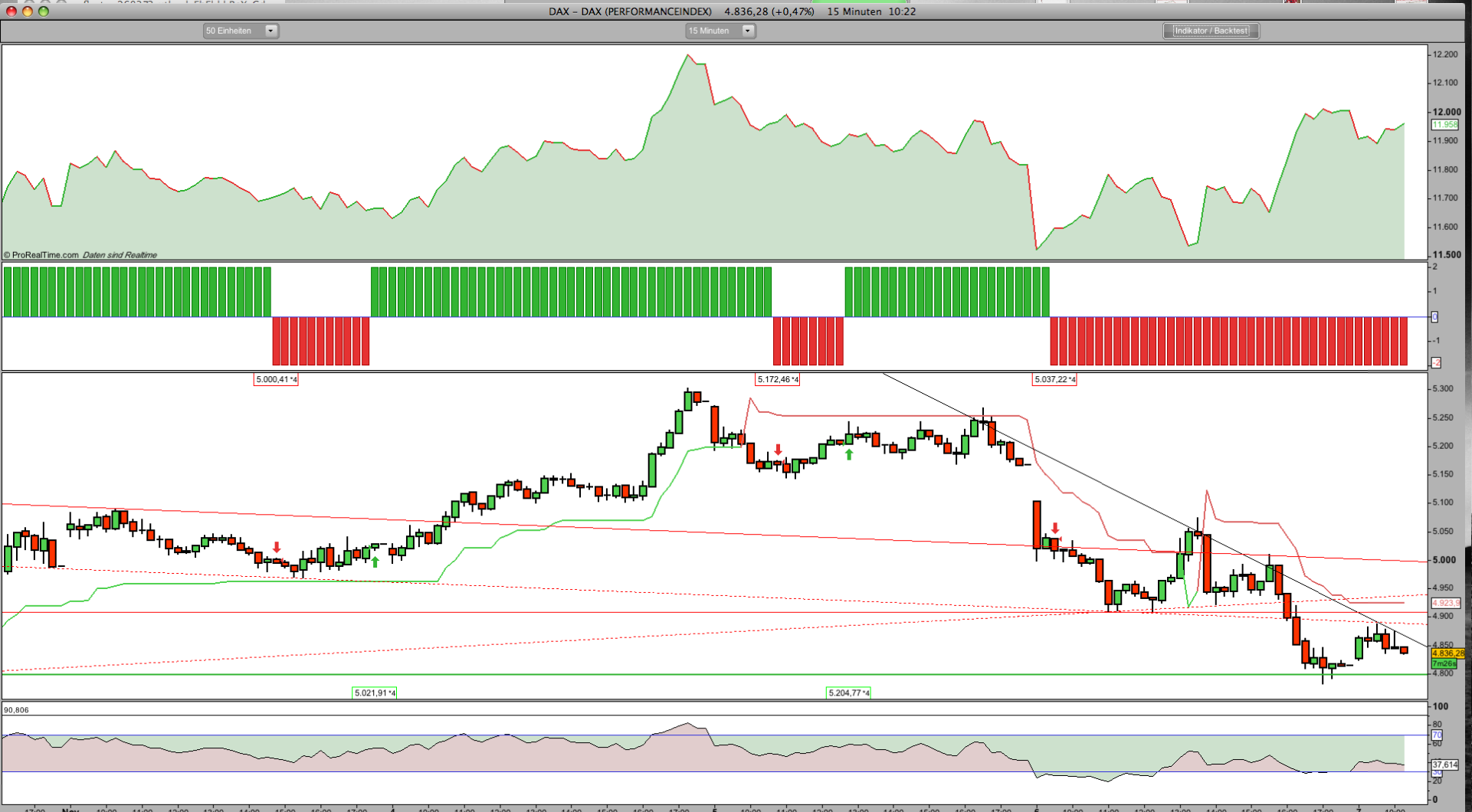The image size is (1472, 812).
Task: Click the green 7m26s countdown tag
Action: click(1444, 663)
